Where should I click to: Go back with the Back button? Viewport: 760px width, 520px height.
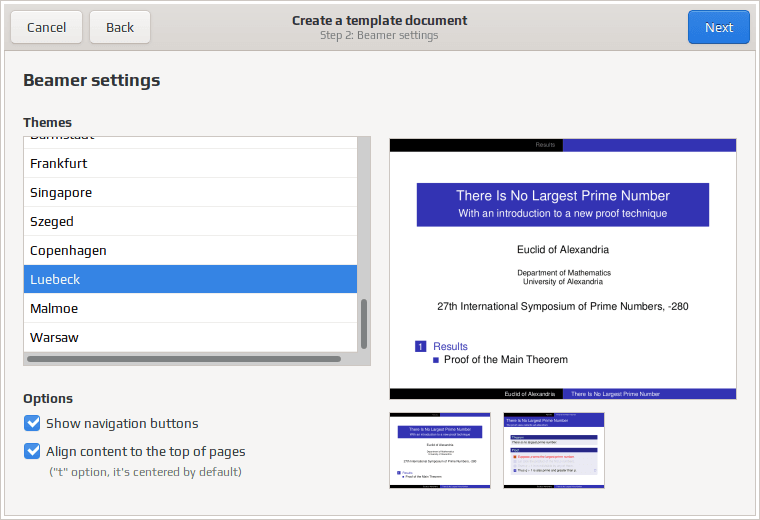[x=120, y=28]
